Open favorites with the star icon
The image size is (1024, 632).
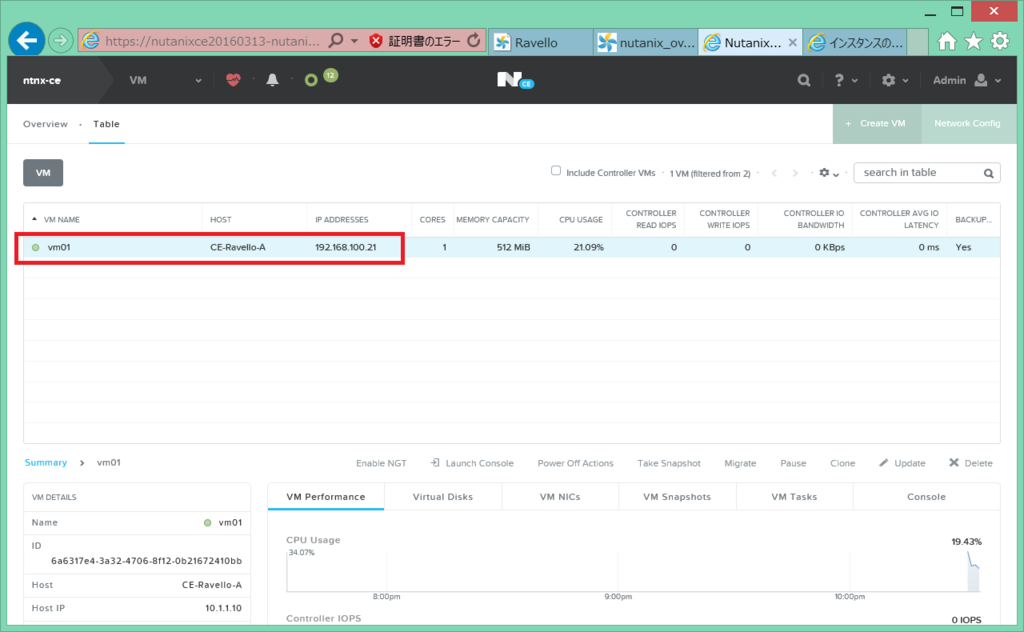click(974, 42)
